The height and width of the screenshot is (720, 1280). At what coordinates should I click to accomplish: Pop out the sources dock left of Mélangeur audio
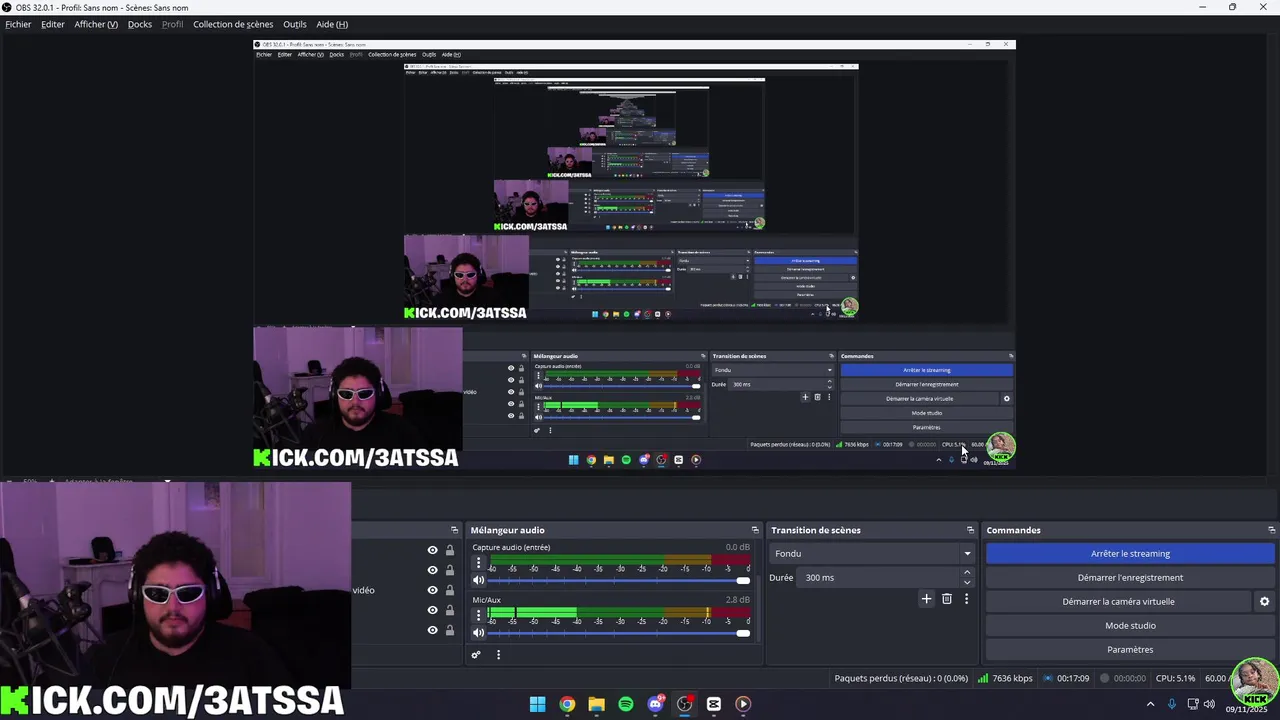[455, 530]
